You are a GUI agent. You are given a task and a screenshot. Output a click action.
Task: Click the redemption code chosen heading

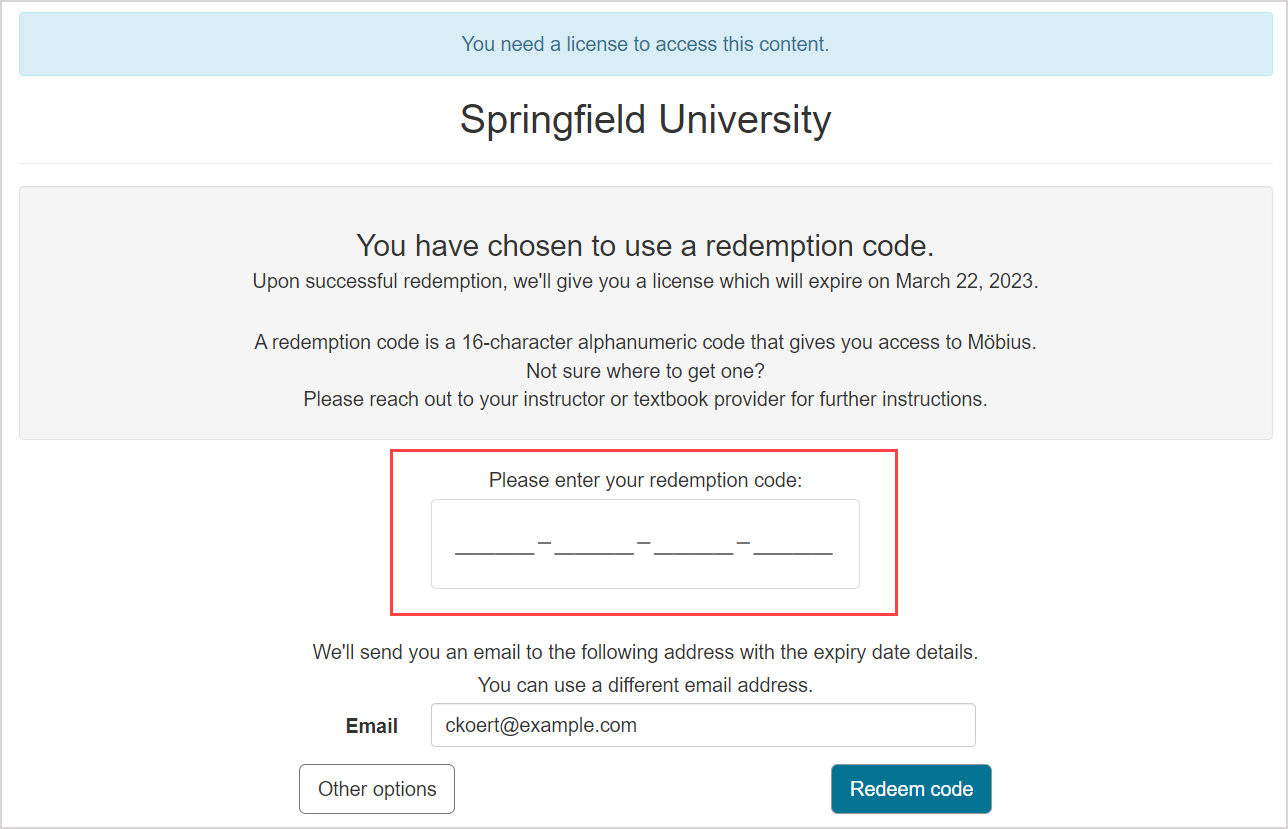645,245
